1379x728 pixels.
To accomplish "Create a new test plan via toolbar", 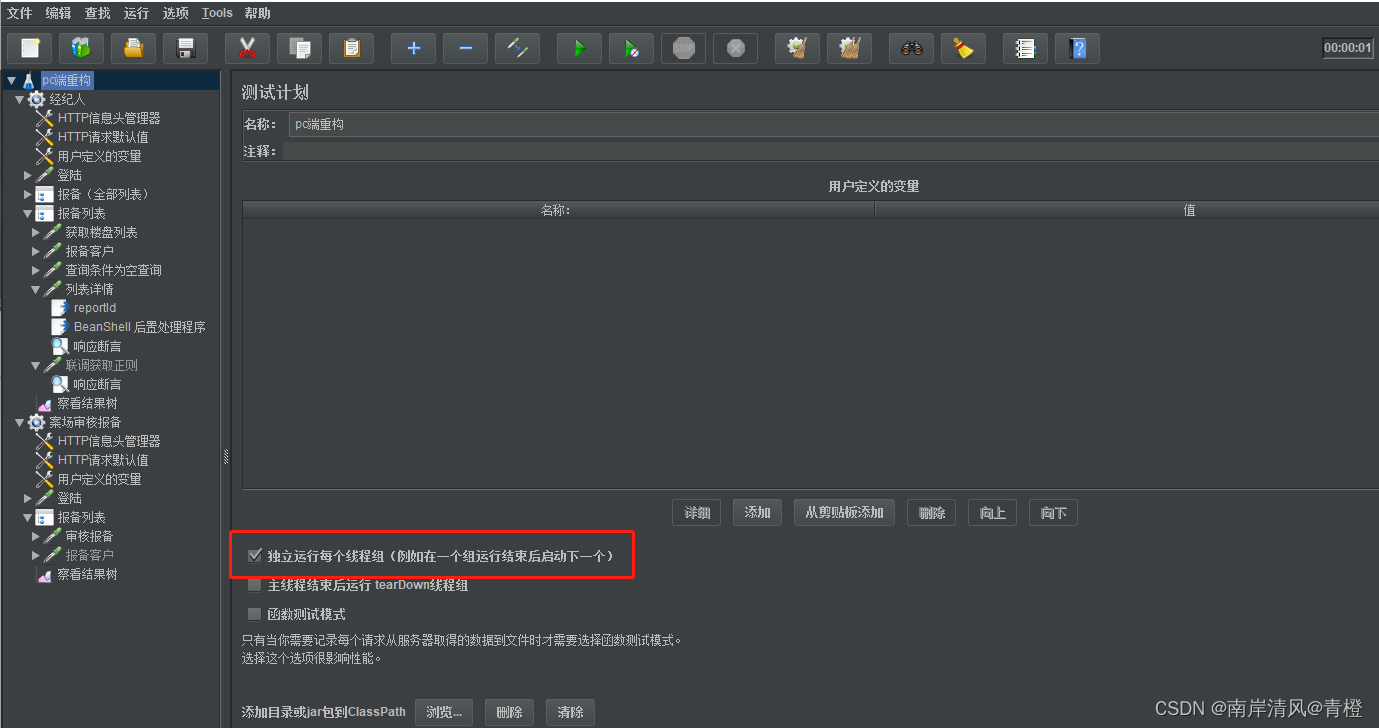I will click(x=30, y=48).
